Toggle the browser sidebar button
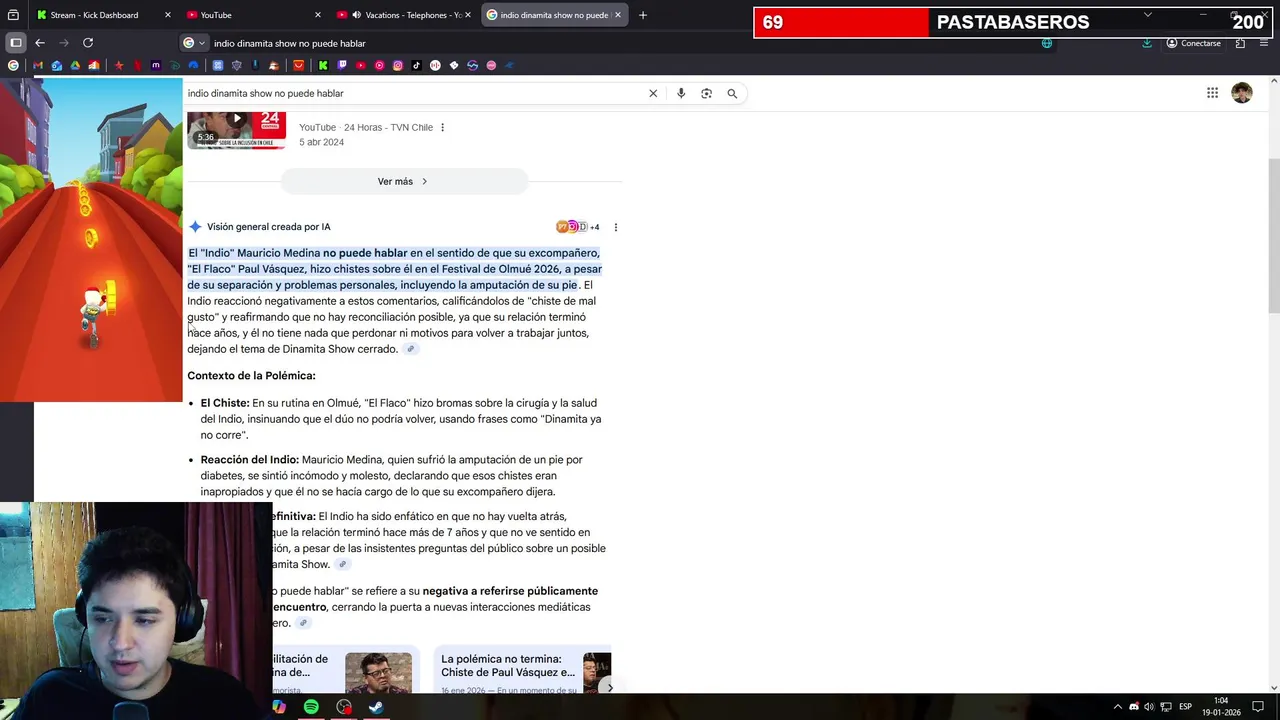The height and width of the screenshot is (720, 1280). coord(16,43)
